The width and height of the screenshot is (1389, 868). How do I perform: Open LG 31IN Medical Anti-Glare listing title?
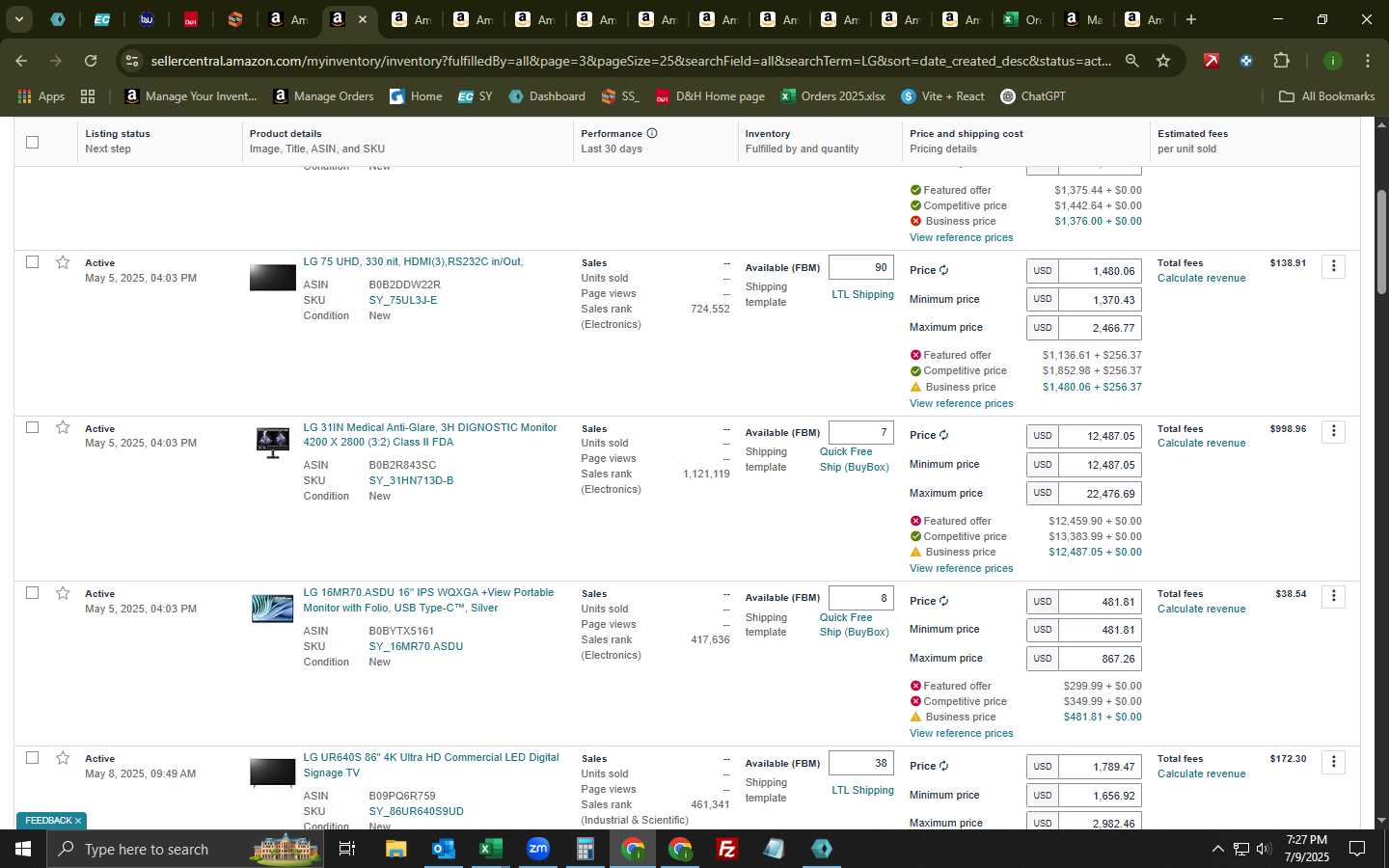(430, 435)
